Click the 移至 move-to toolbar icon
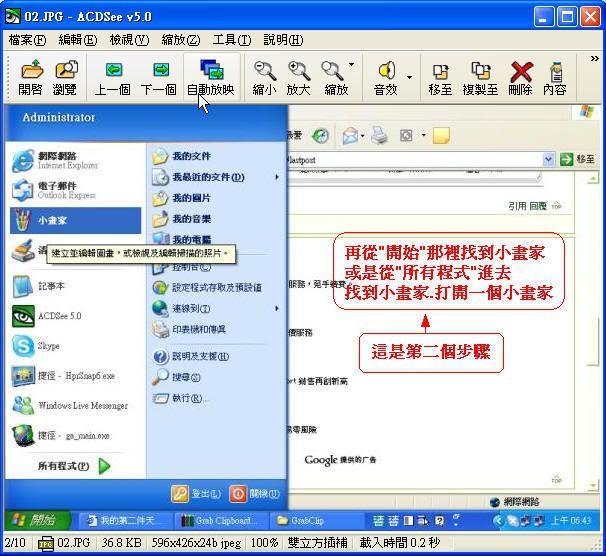Viewport: 606px width, 556px height. click(x=440, y=77)
